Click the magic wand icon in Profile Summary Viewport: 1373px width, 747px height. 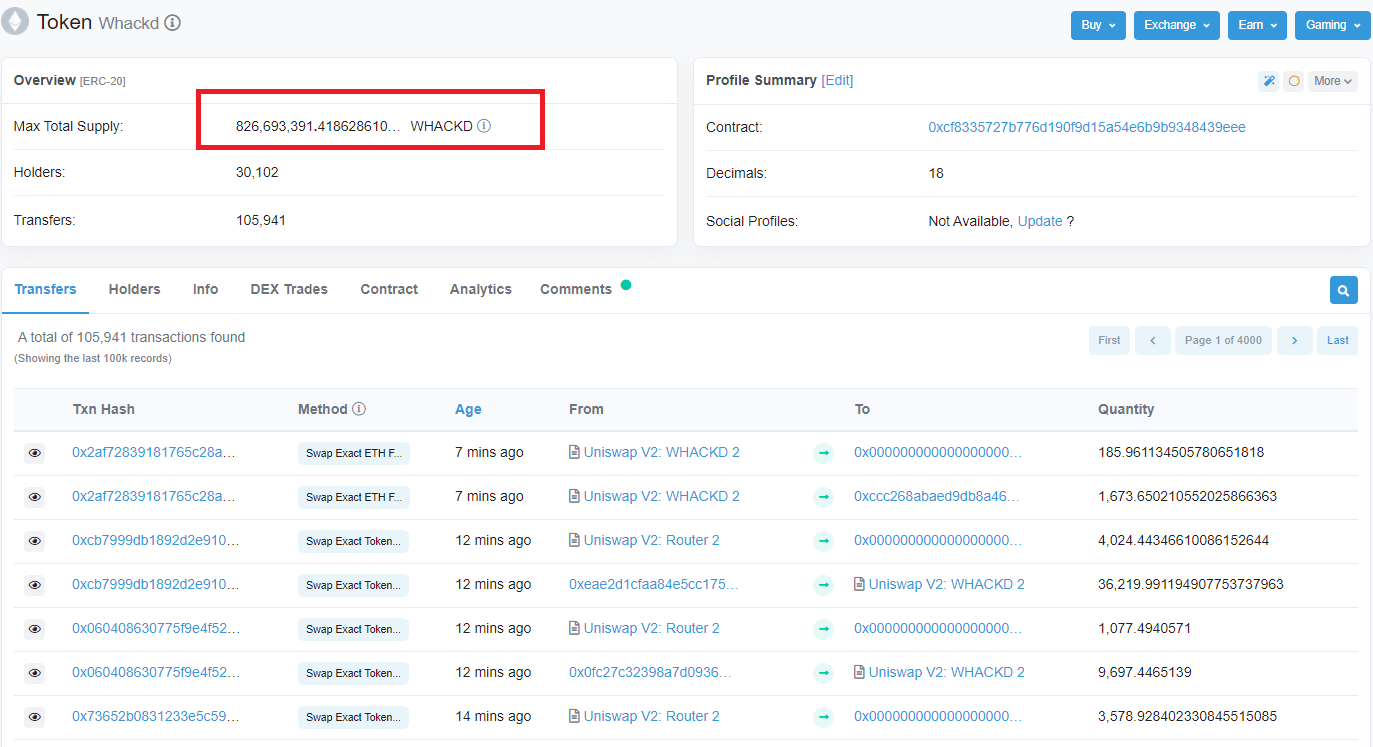pyautogui.click(x=1269, y=81)
